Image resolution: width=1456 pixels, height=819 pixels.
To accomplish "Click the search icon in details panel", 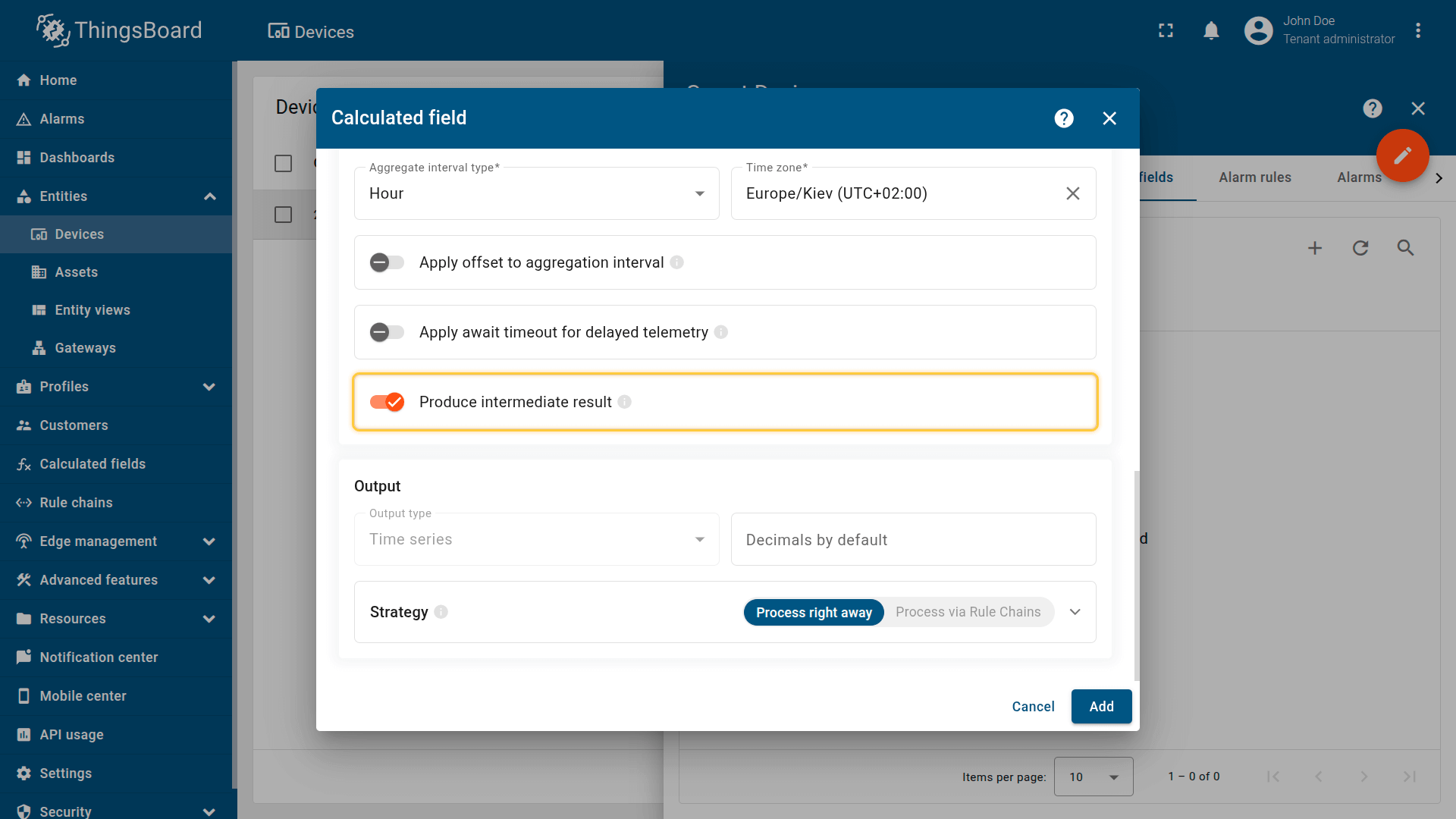I will [1405, 248].
